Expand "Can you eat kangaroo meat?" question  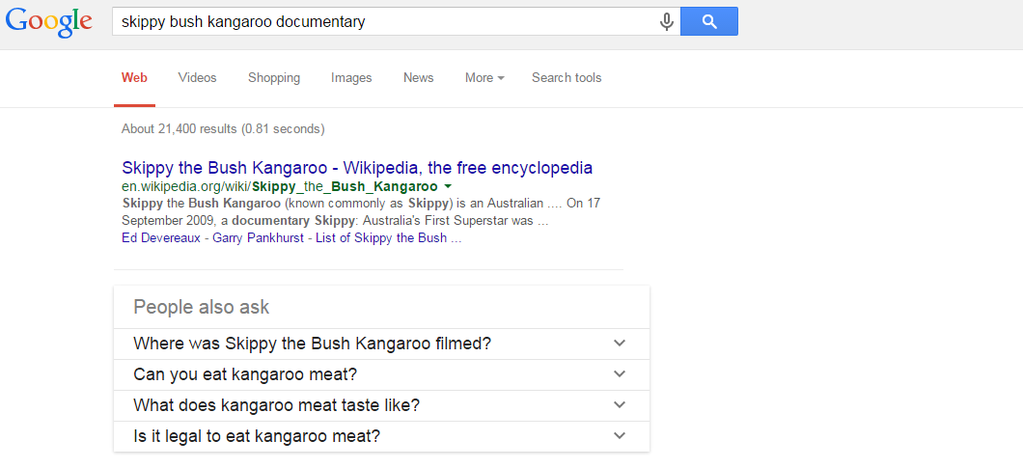point(381,375)
